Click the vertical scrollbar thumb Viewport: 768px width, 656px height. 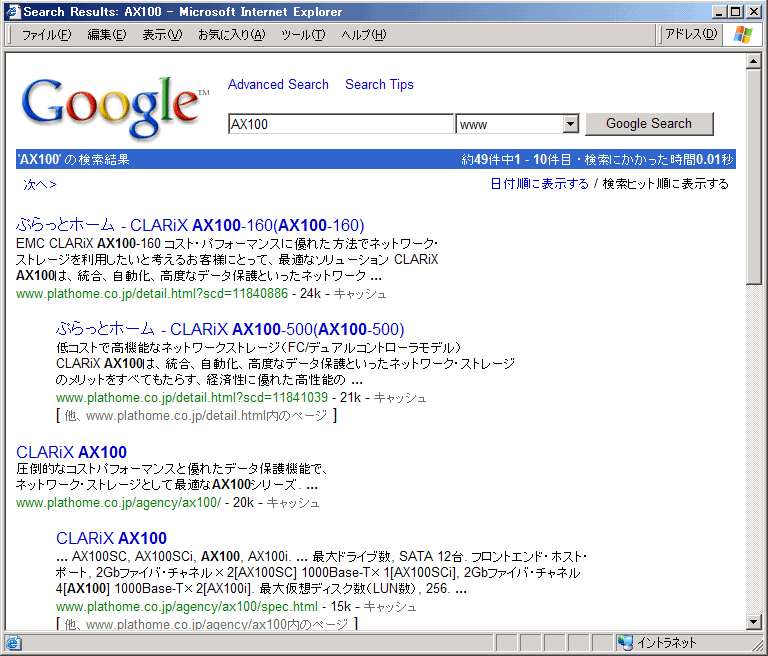tap(753, 177)
